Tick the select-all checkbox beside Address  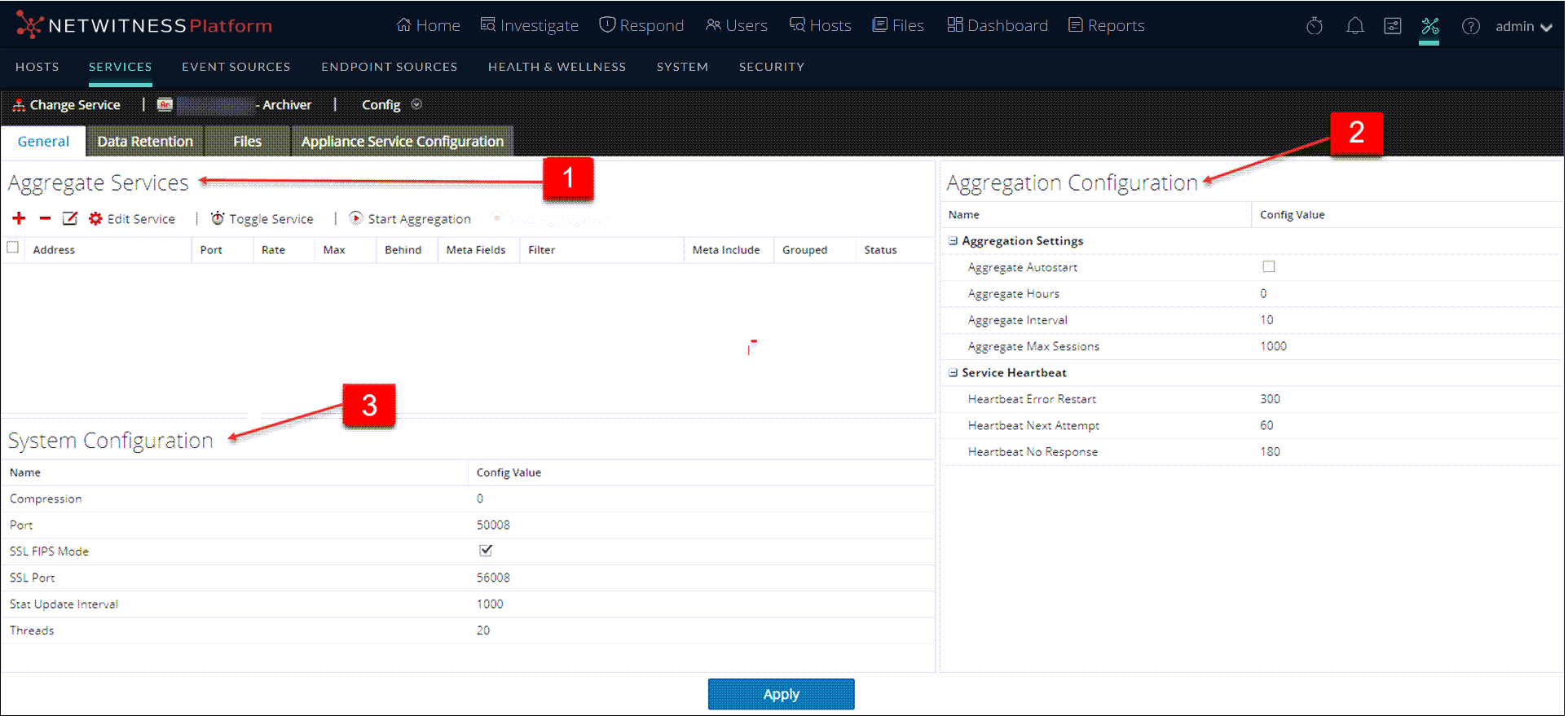(13, 248)
